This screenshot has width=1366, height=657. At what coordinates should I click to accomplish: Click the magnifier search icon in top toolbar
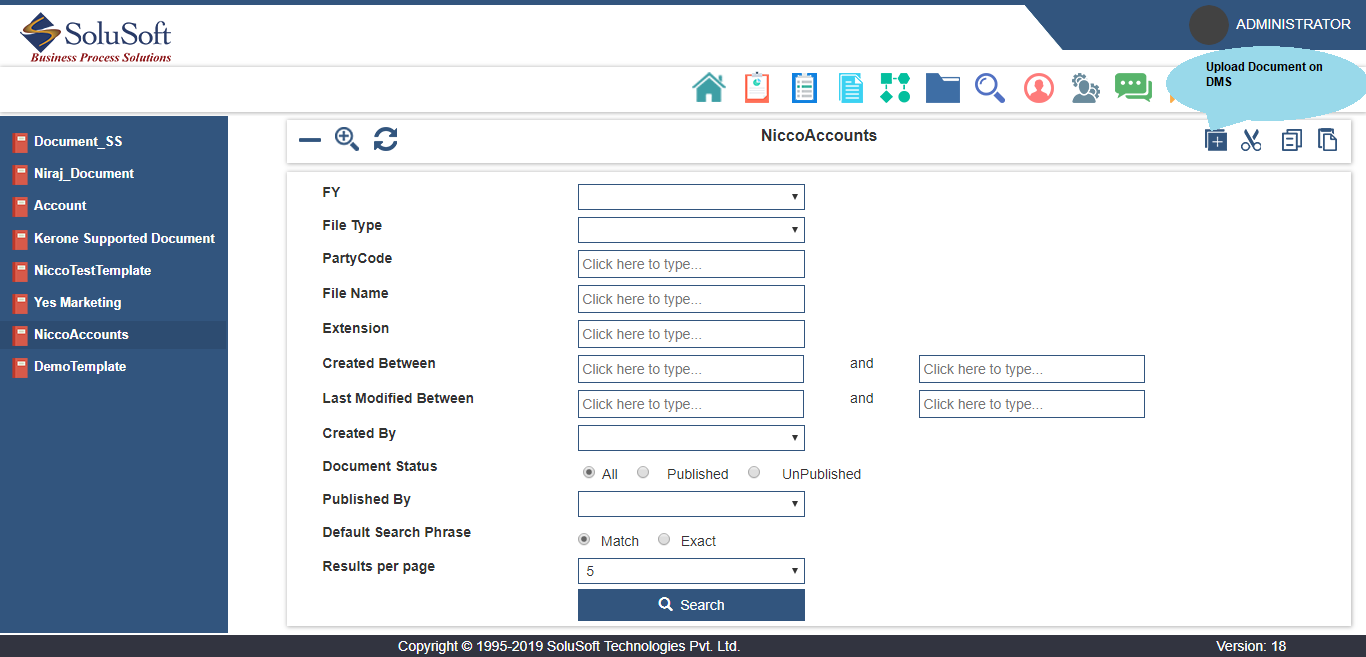click(990, 88)
